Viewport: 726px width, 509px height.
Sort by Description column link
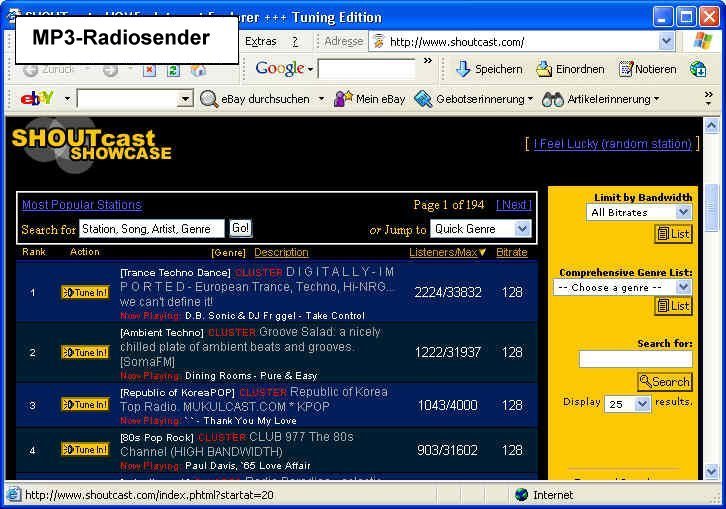(281, 252)
